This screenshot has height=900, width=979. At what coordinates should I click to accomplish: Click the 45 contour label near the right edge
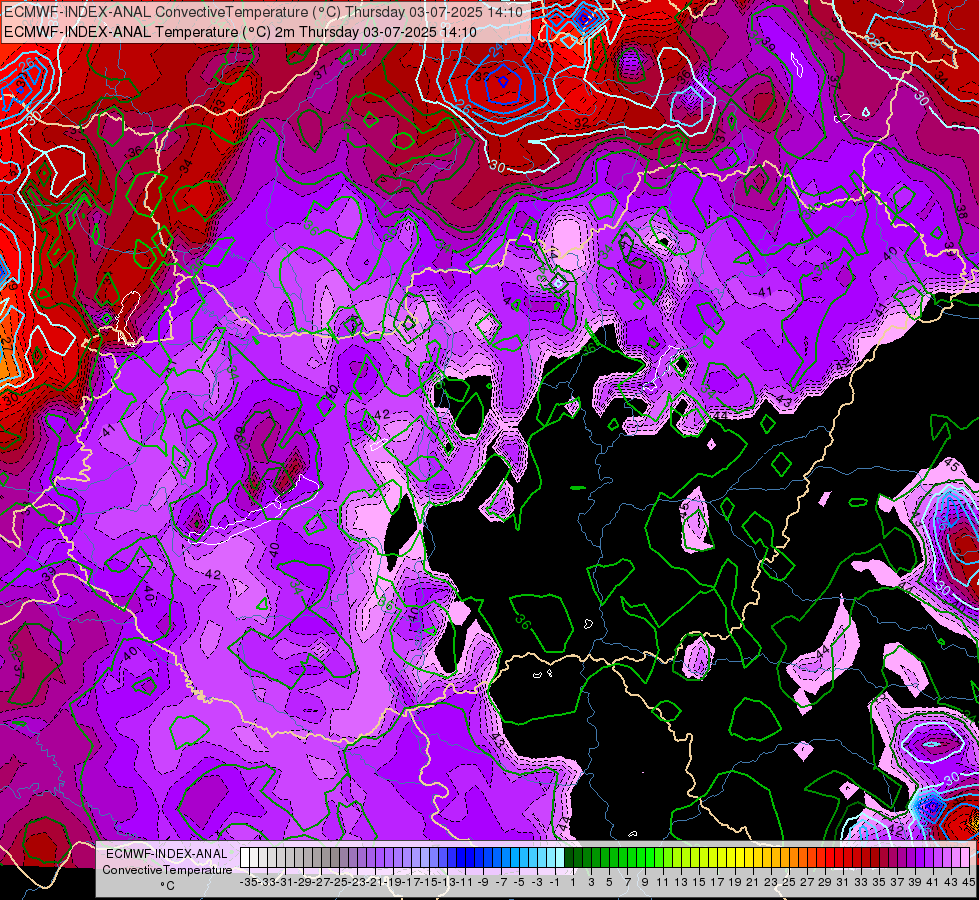pos(951,465)
